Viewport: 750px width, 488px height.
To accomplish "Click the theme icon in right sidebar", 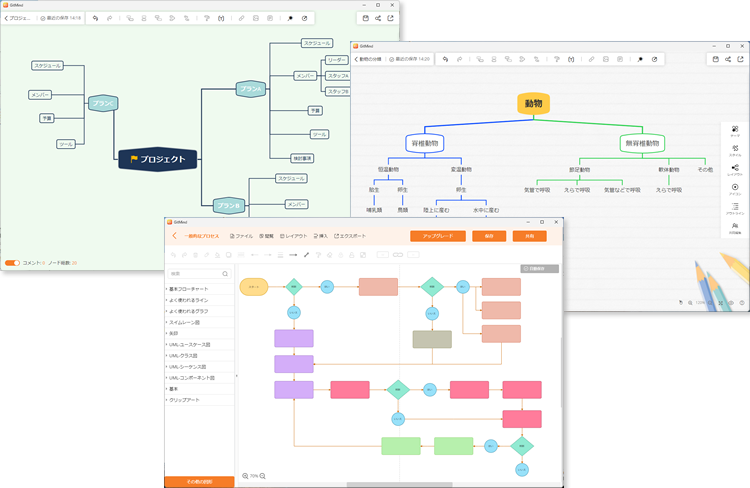I will 734,131.
